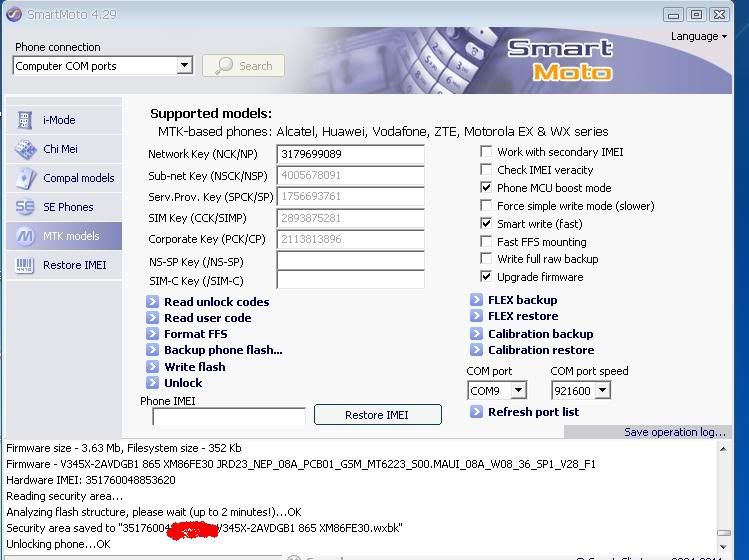
Task: Click the MTK models sidebar icon
Action: coord(25,236)
